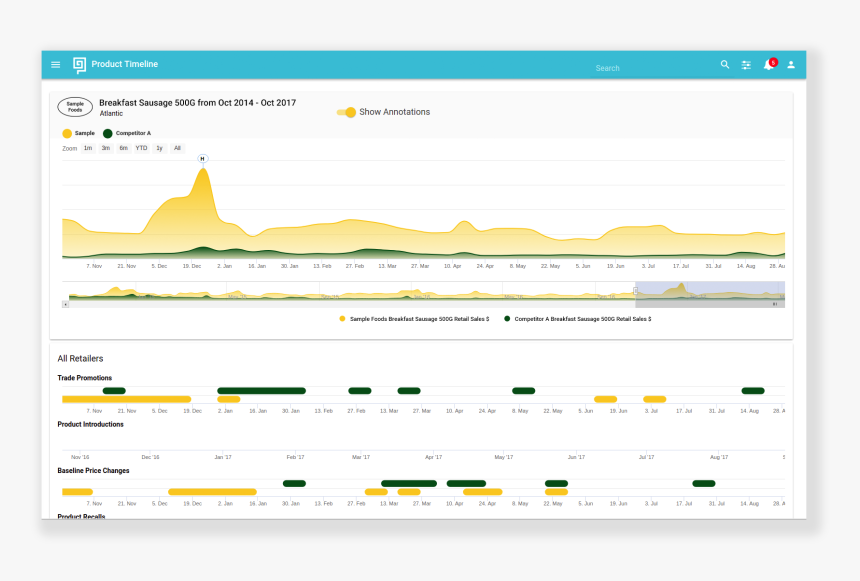Click the "Product Timeline" header title
The image size is (860, 581).
click(125, 64)
